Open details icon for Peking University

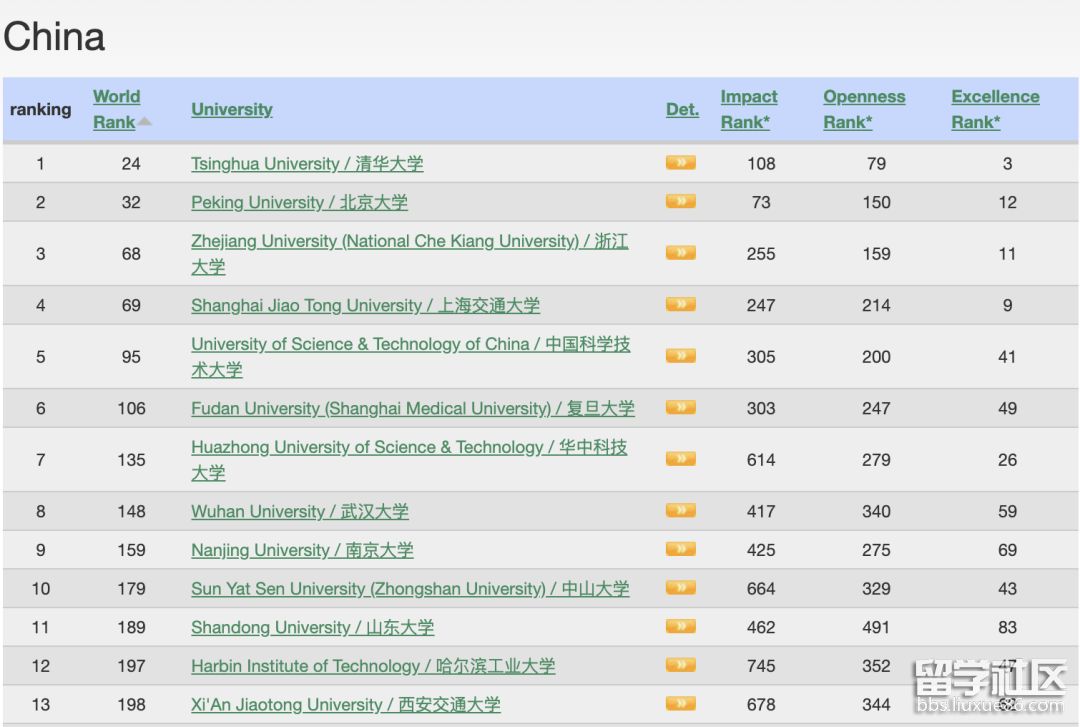[681, 201]
